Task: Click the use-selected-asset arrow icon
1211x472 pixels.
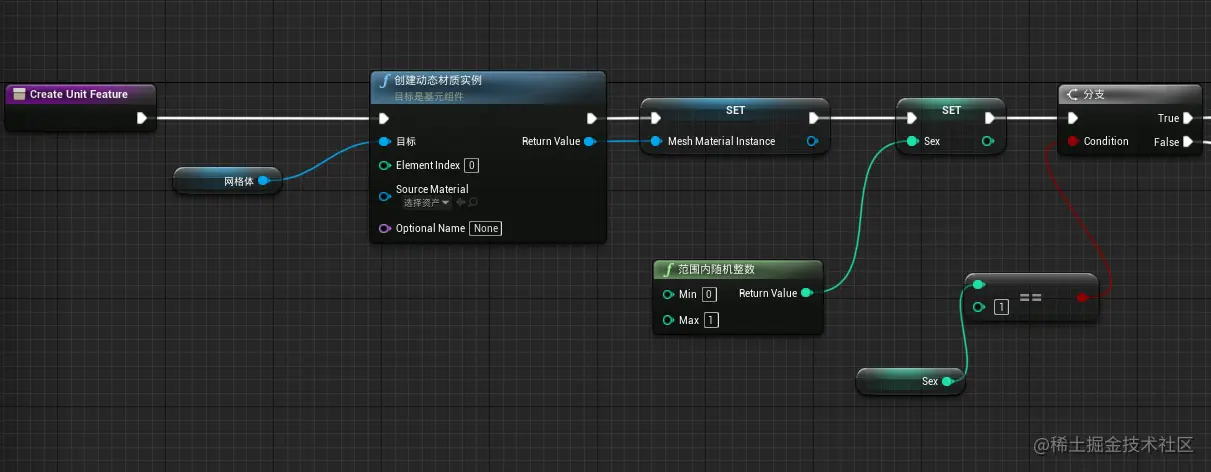Action: click(460, 203)
